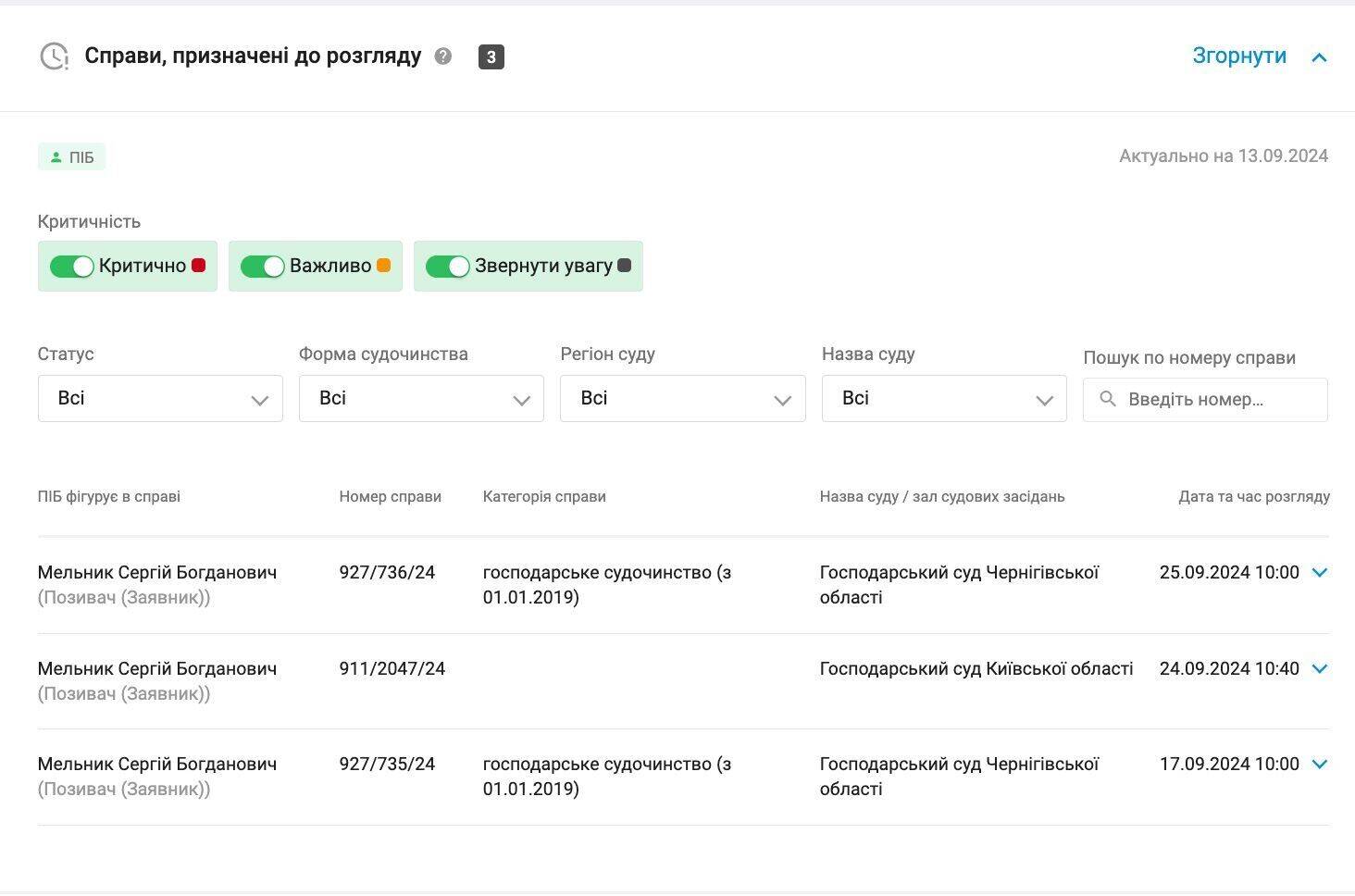Click the clock icon beside the section title
The width and height of the screenshot is (1355, 896).
point(55,56)
